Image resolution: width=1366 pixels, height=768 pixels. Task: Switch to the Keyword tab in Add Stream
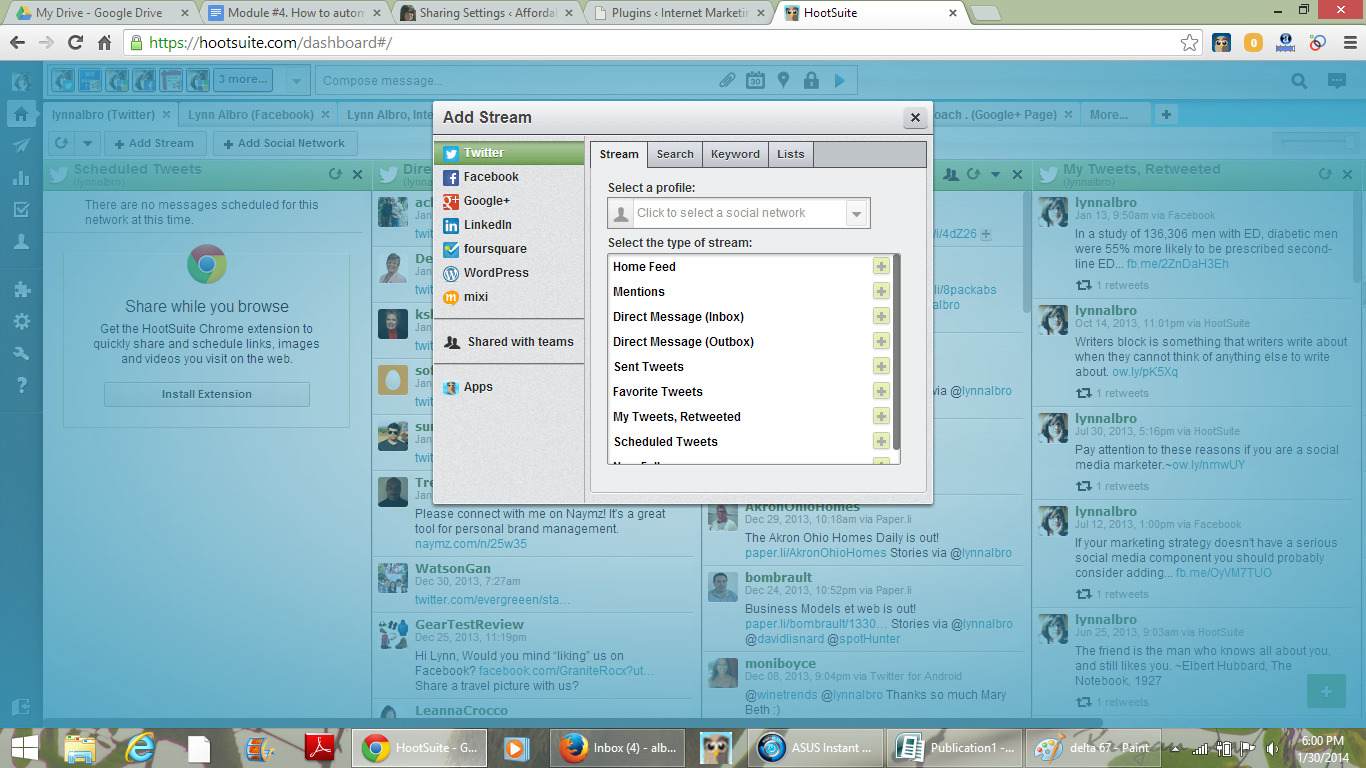tap(735, 154)
